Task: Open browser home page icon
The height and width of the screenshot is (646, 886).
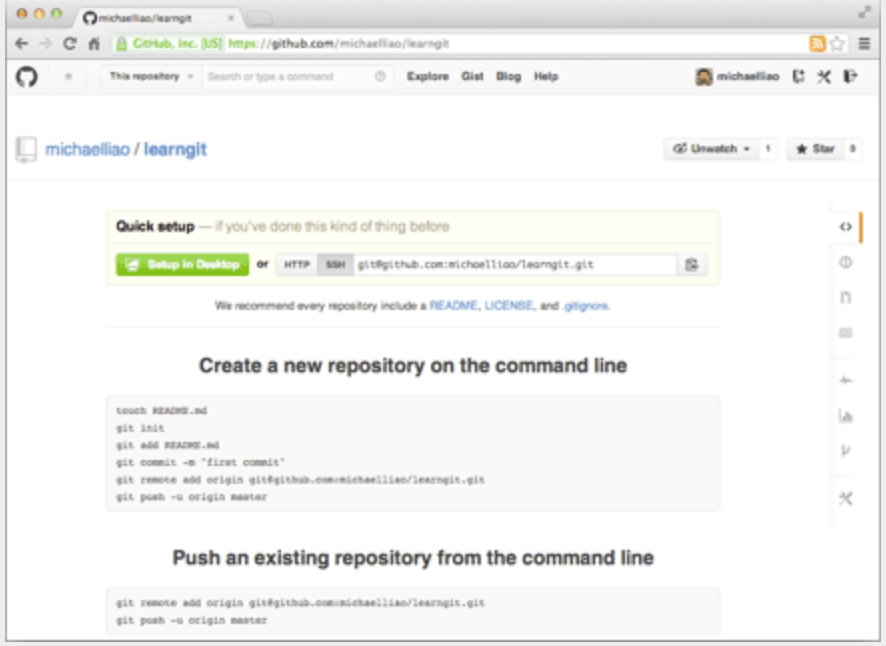Action: coord(94,44)
